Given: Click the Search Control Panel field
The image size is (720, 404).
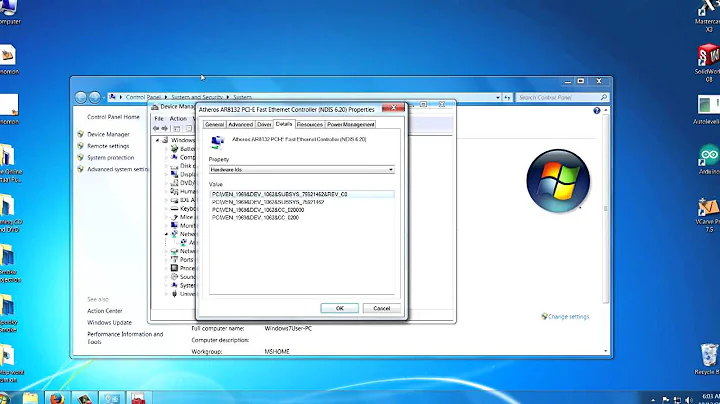Looking at the screenshot, I should [x=562, y=97].
